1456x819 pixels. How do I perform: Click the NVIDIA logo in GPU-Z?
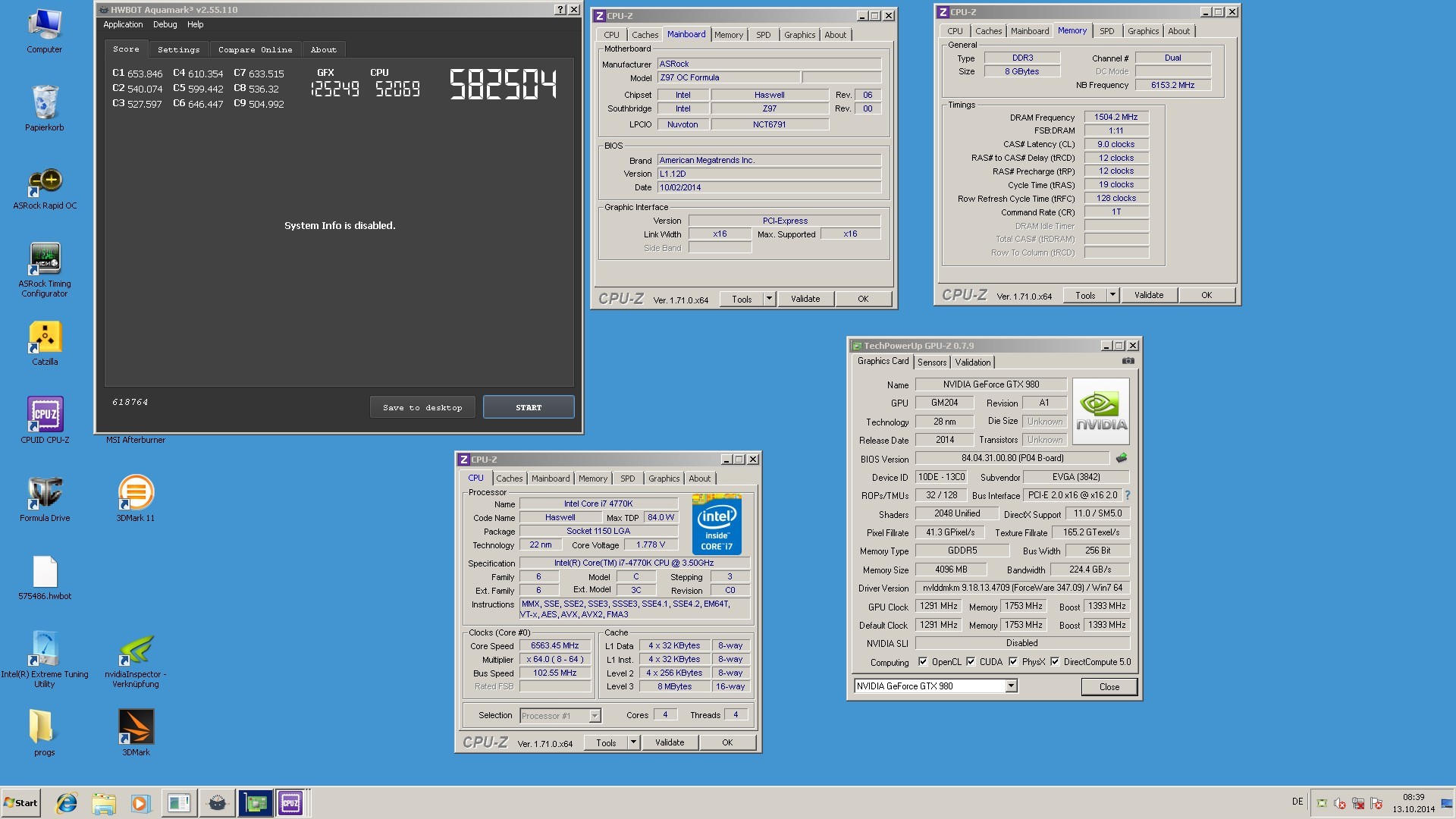pos(1101,411)
